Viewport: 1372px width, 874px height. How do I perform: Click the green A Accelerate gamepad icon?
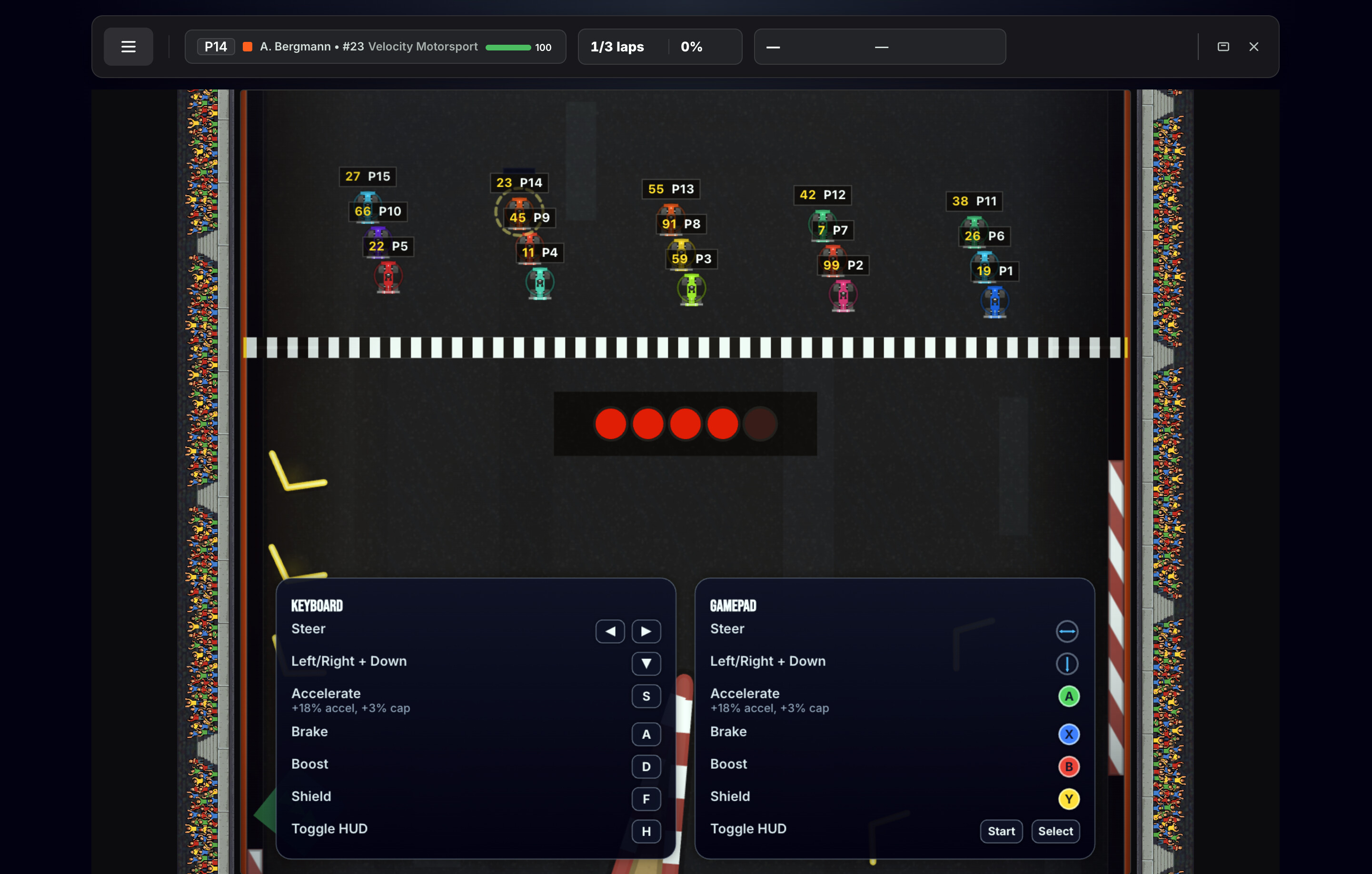[x=1068, y=695]
